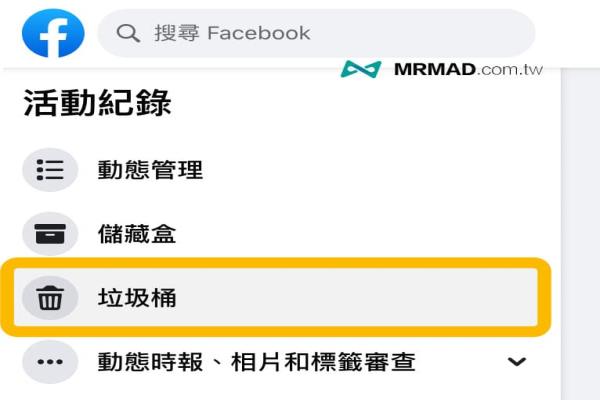Select the 儲藏盒 menu entry
The height and width of the screenshot is (400, 600).
click(137, 234)
